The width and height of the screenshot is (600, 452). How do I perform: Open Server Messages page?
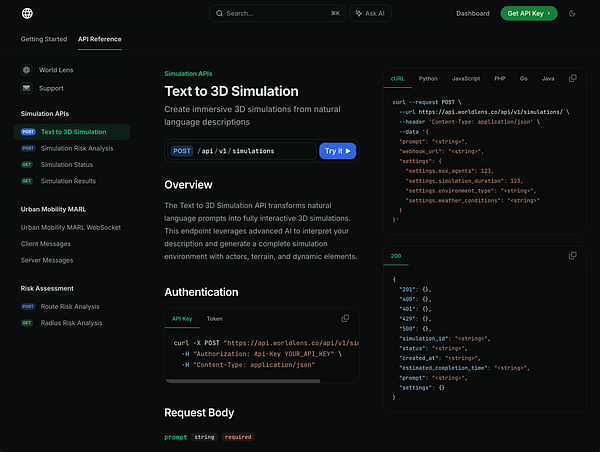(x=47, y=260)
